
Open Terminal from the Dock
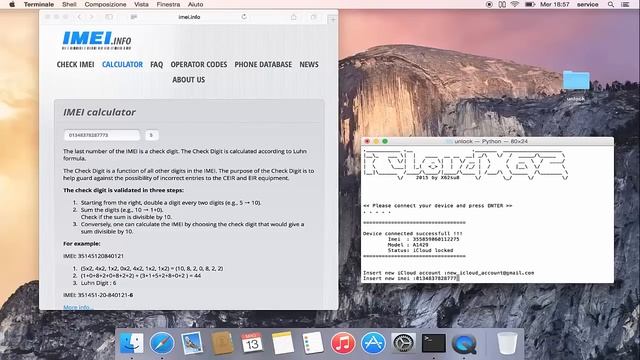(433, 343)
